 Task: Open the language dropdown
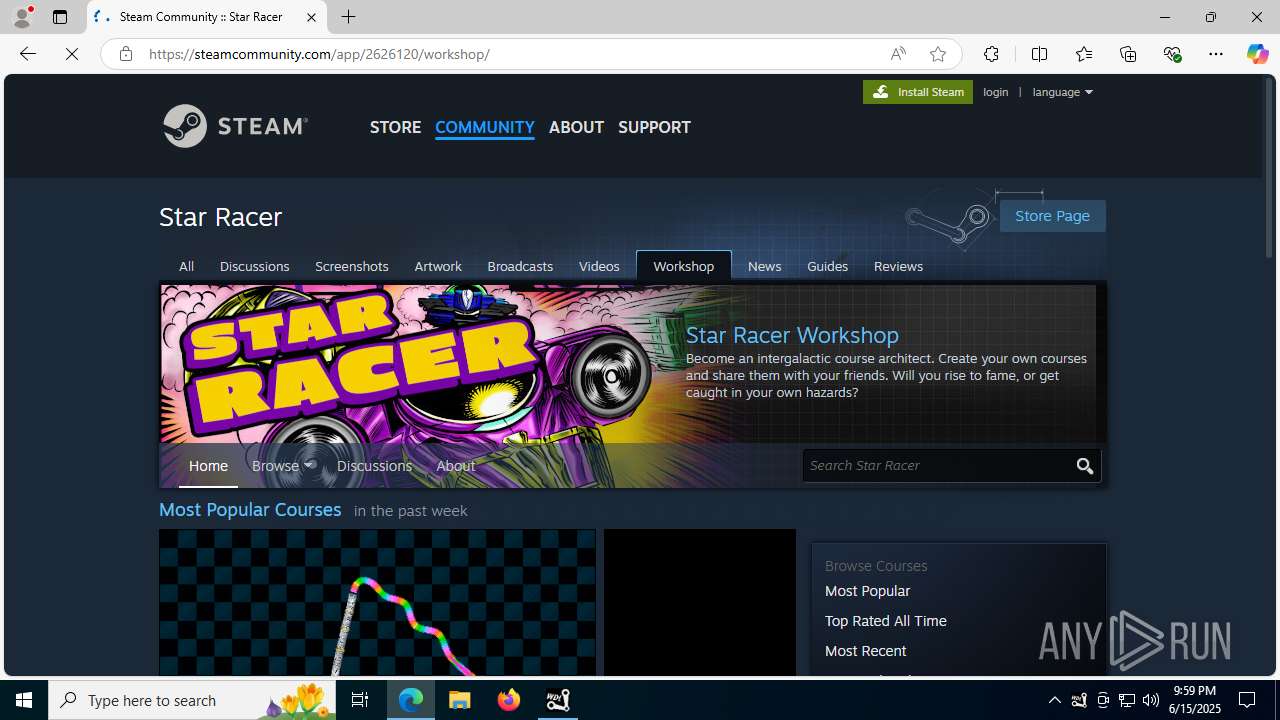[x=1062, y=92]
